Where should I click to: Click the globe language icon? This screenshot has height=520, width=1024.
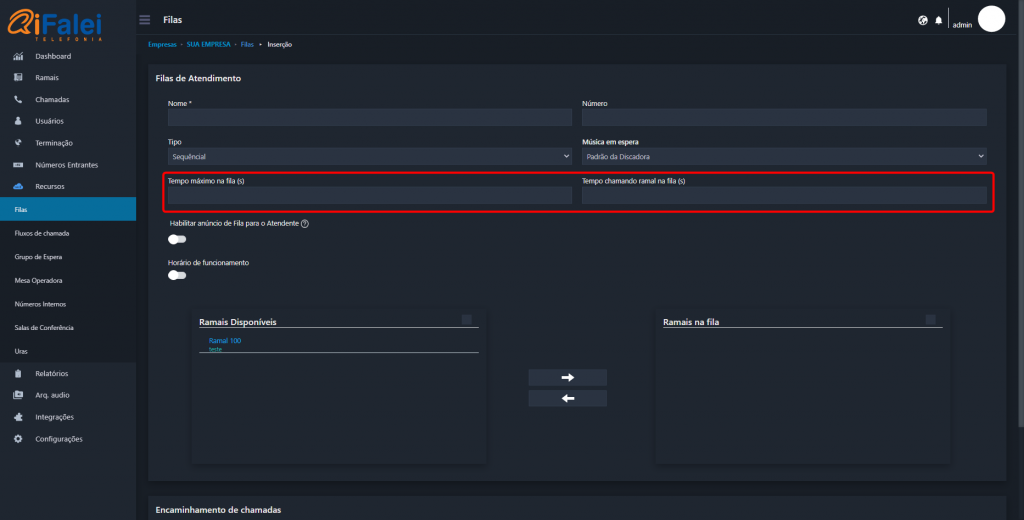(922, 20)
